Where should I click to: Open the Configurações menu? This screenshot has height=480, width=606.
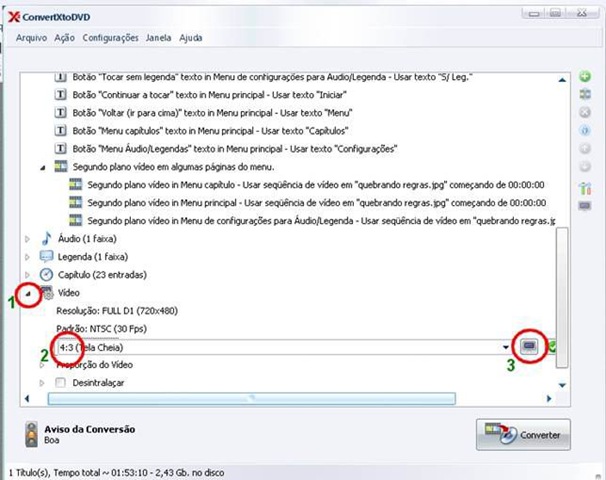click(111, 38)
